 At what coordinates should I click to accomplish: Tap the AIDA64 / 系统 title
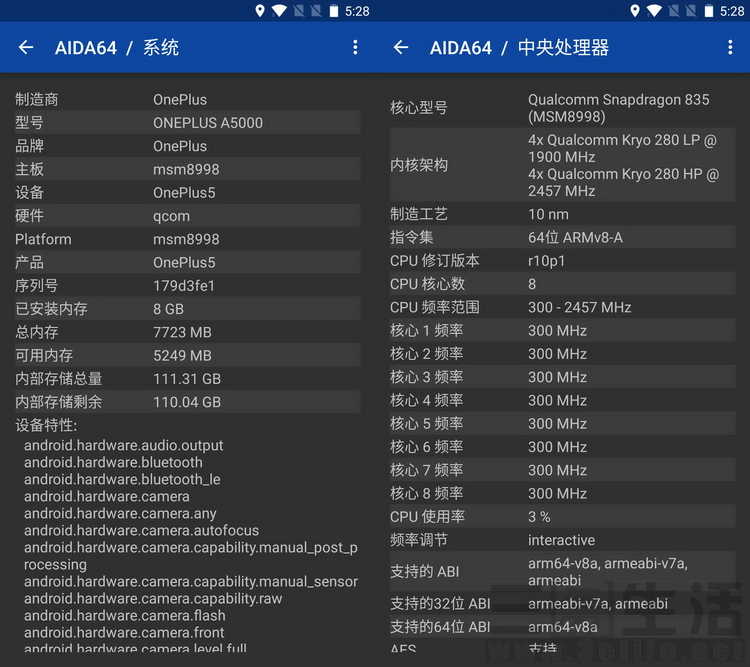coord(117,47)
